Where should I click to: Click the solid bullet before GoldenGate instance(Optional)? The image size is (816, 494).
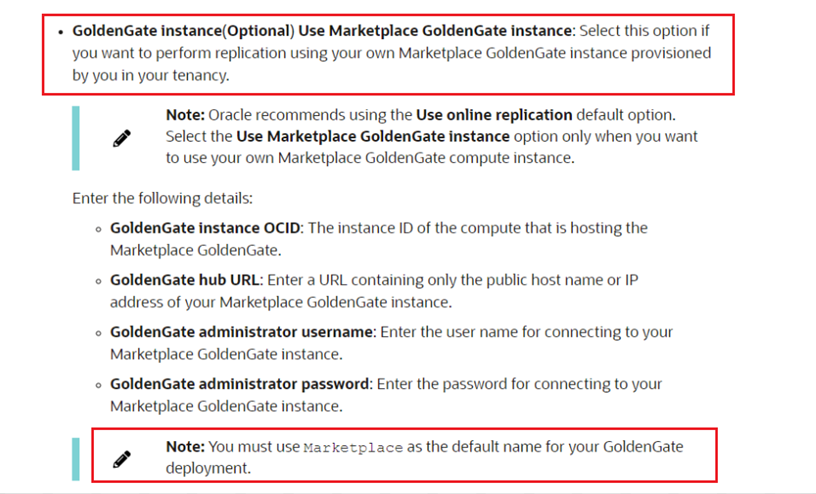point(61,32)
